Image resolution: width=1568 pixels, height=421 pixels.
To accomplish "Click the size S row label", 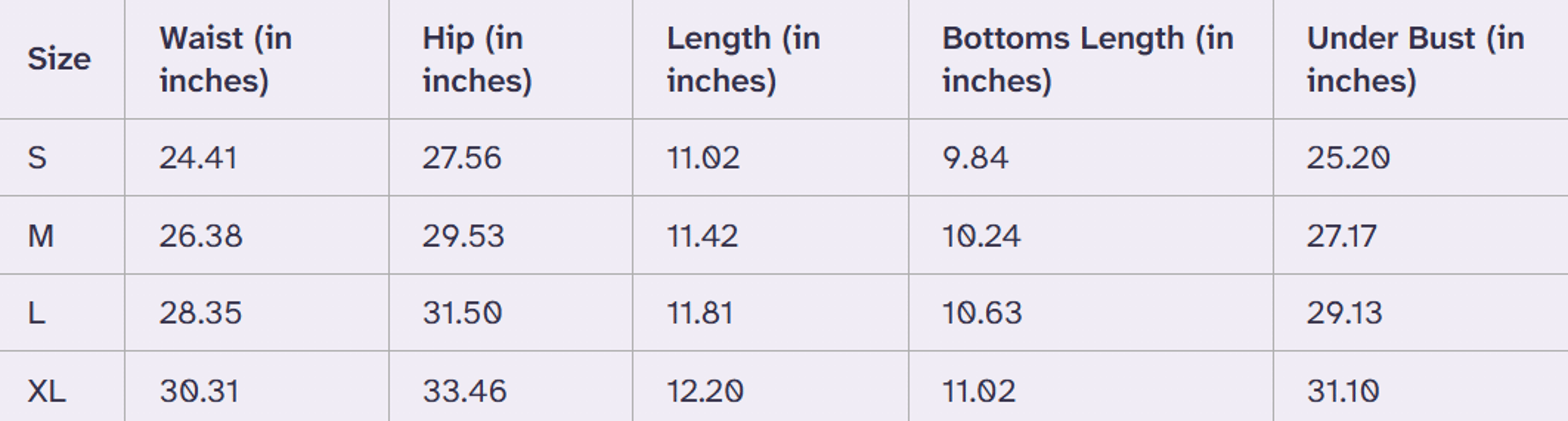I will click(x=37, y=158).
